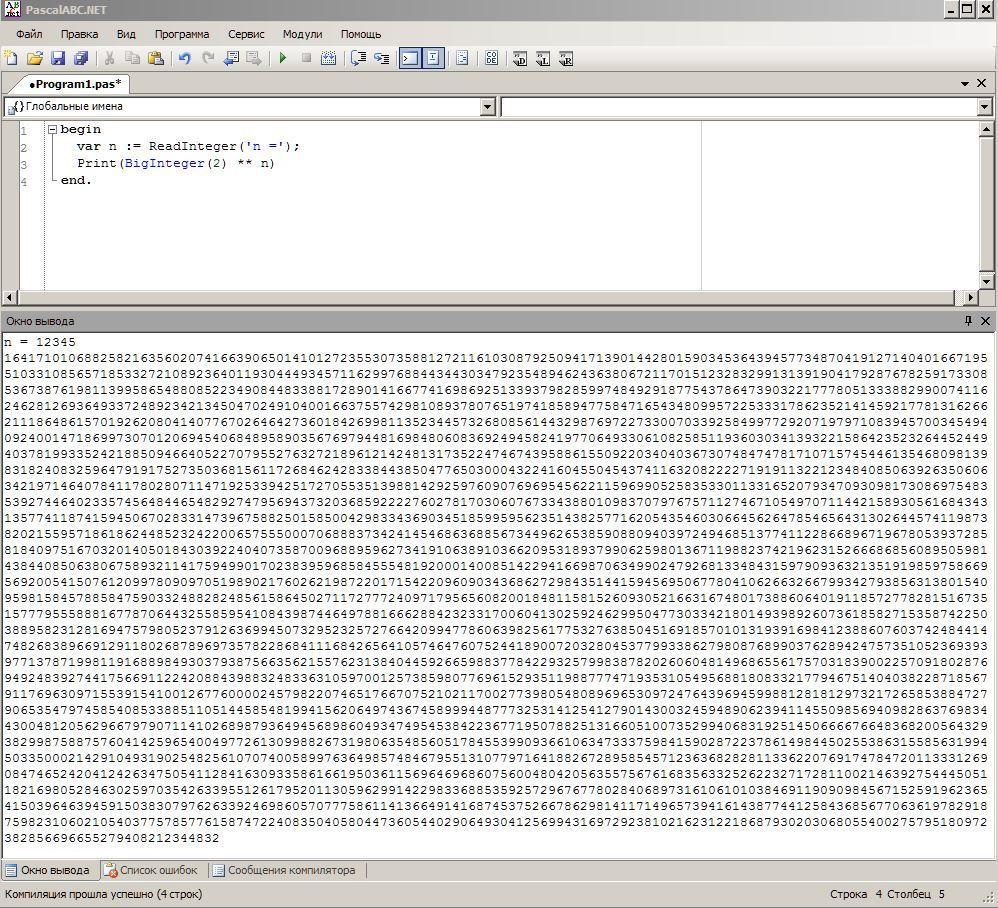The width and height of the screenshot is (998, 908).
Task: Open the Программа menu
Action: coord(182,34)
